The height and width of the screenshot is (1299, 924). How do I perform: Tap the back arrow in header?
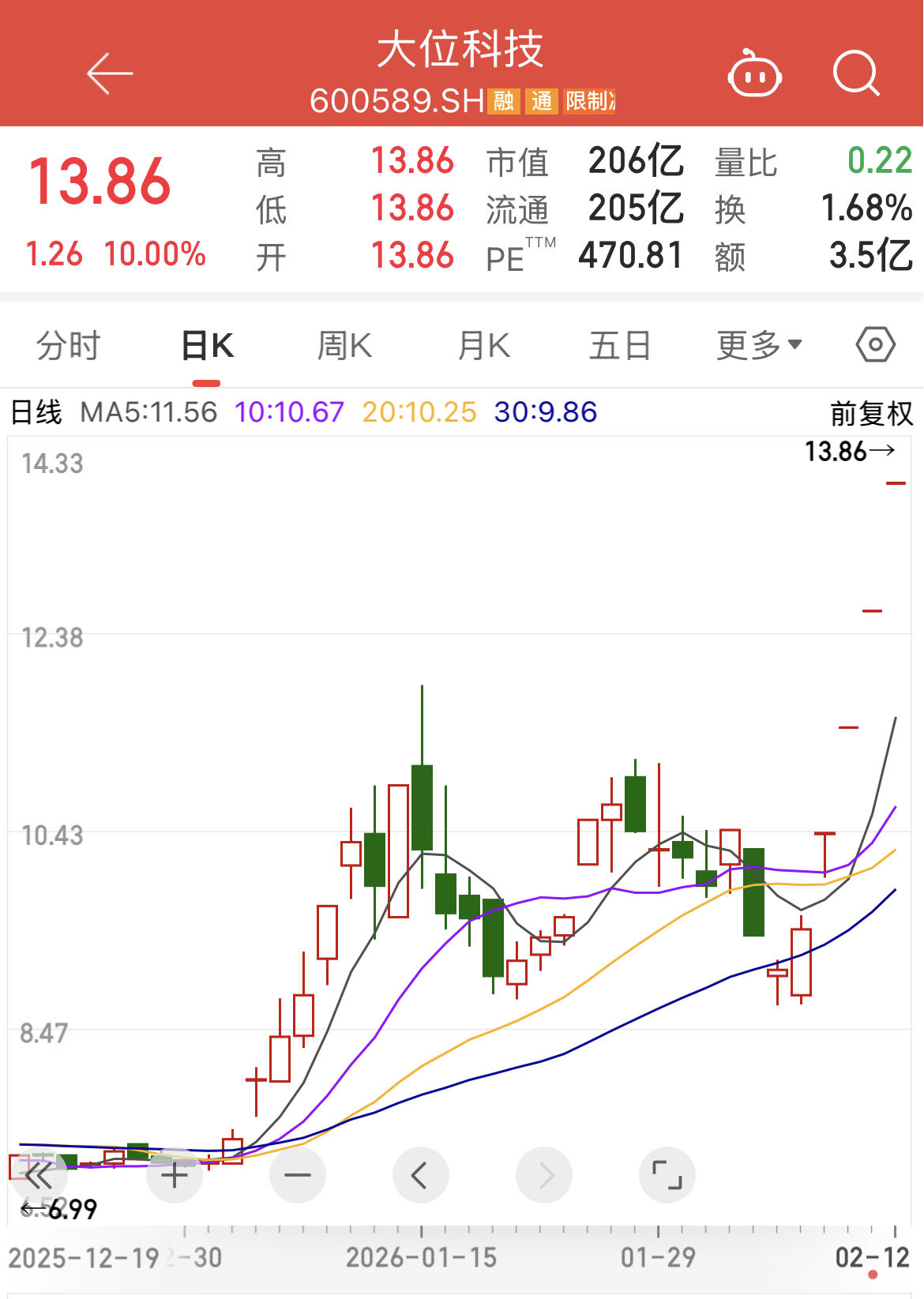point(110,74)
